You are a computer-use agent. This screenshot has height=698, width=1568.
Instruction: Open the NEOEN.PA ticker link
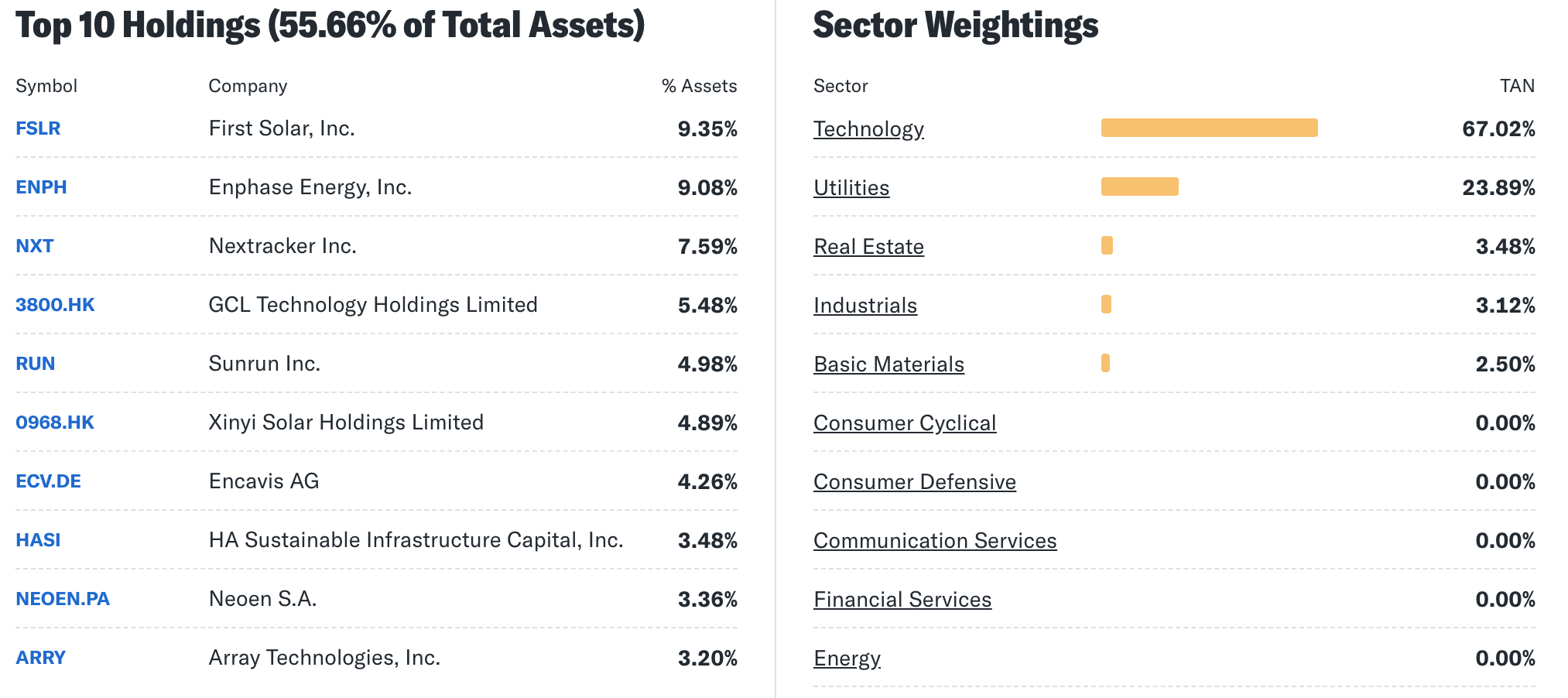point(63,599)
